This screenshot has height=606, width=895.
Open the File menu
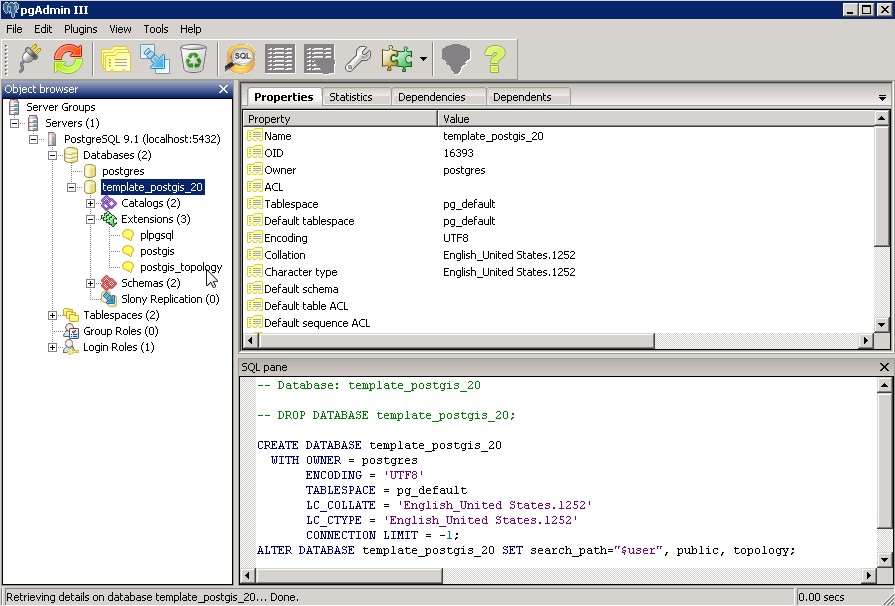[x=14, y=29]
